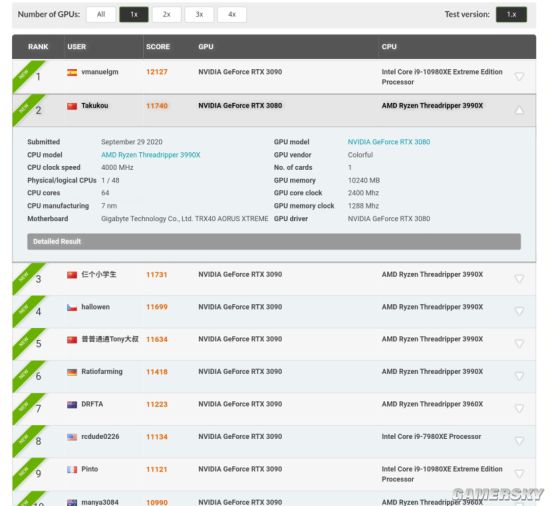Click the NEW ribbon on rank 6

[25, 375]
